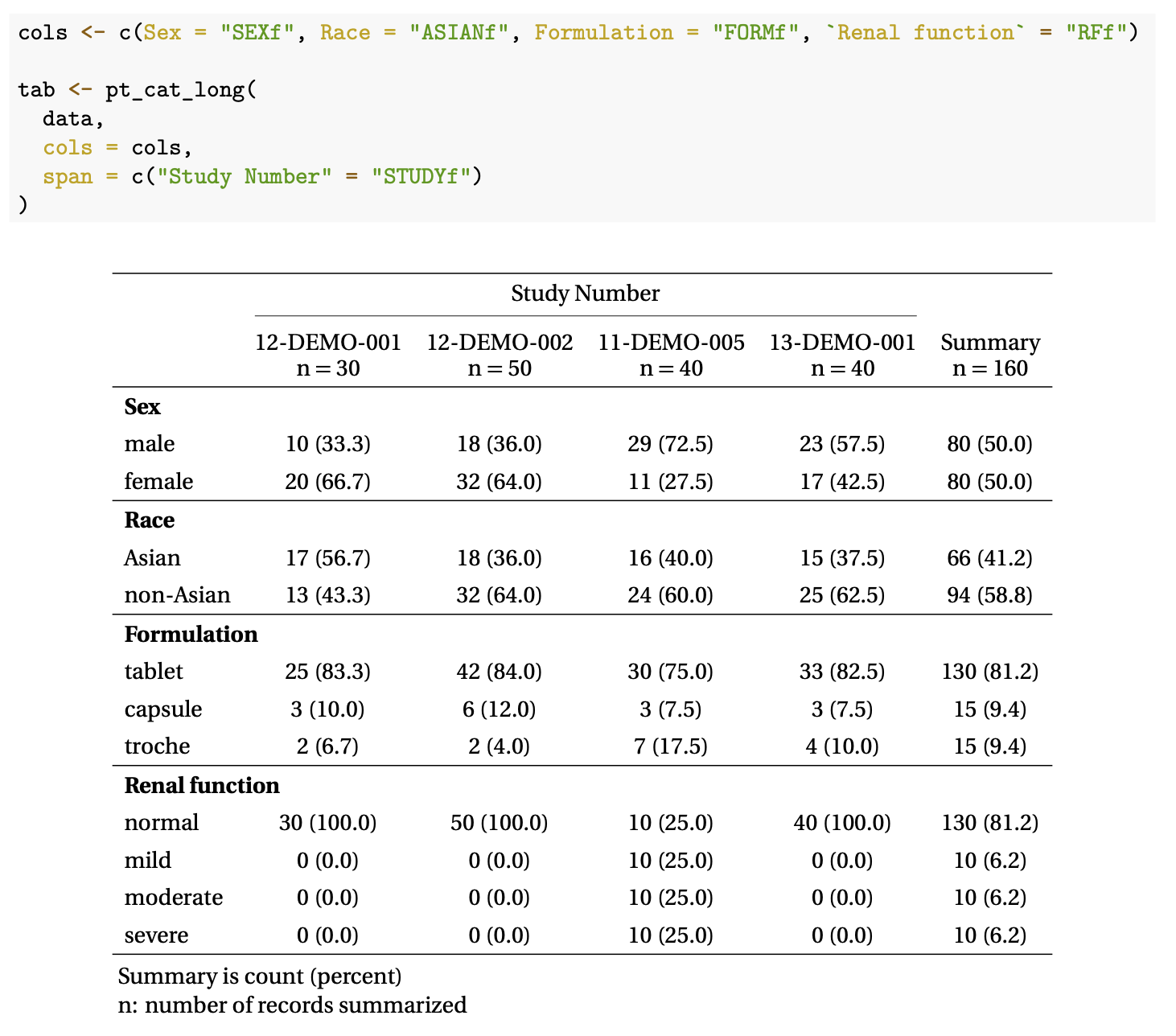Click the 12-DEMO-002 column header
The image size is (1176, 1036).
click(499, 343)
